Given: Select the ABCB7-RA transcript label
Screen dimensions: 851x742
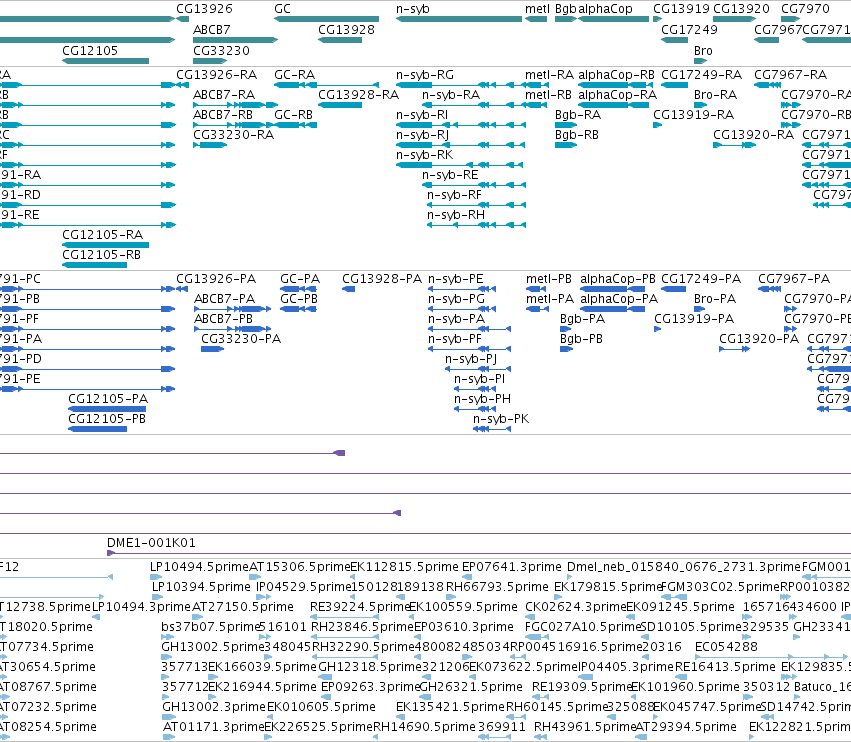Looking at the screenshot, I should [224, 94].
